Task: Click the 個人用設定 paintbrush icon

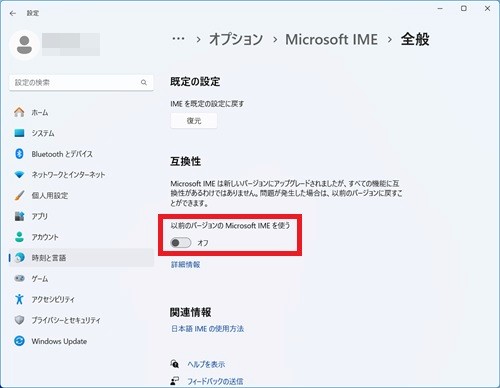Action: click(x=19, y=195)
